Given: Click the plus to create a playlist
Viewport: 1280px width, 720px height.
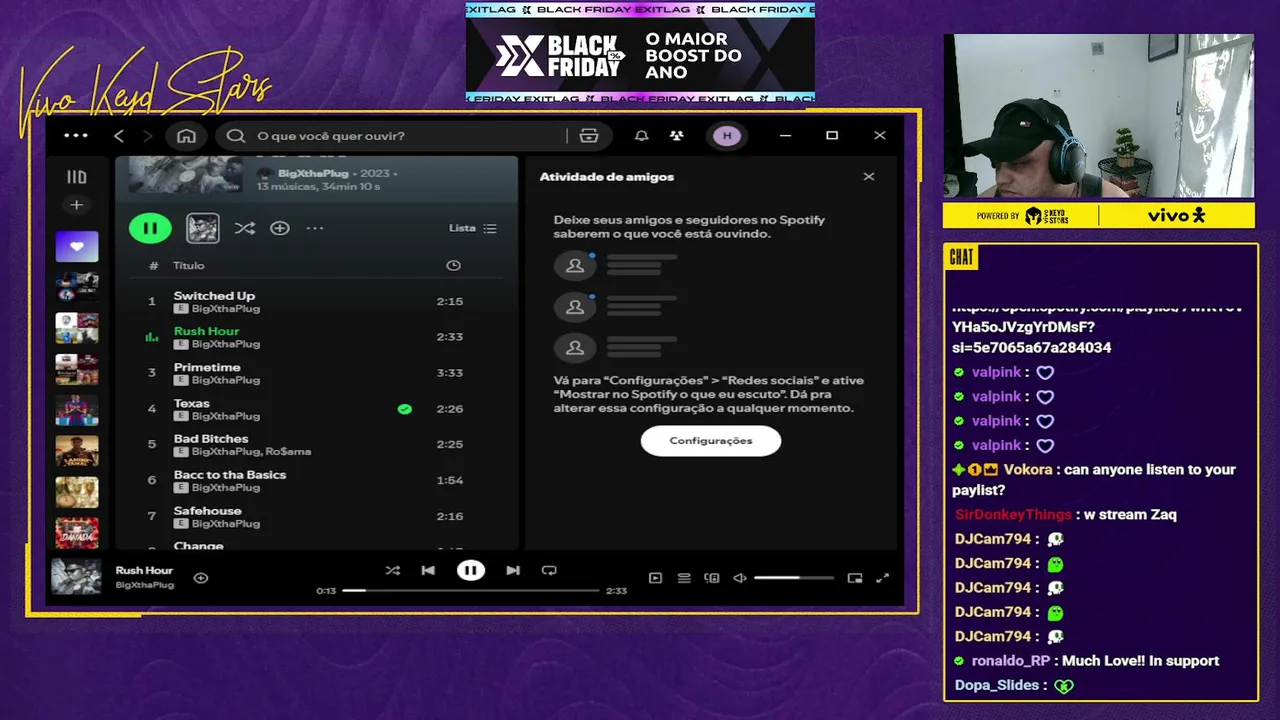Looking at the screenshot, I should point(76,205).
